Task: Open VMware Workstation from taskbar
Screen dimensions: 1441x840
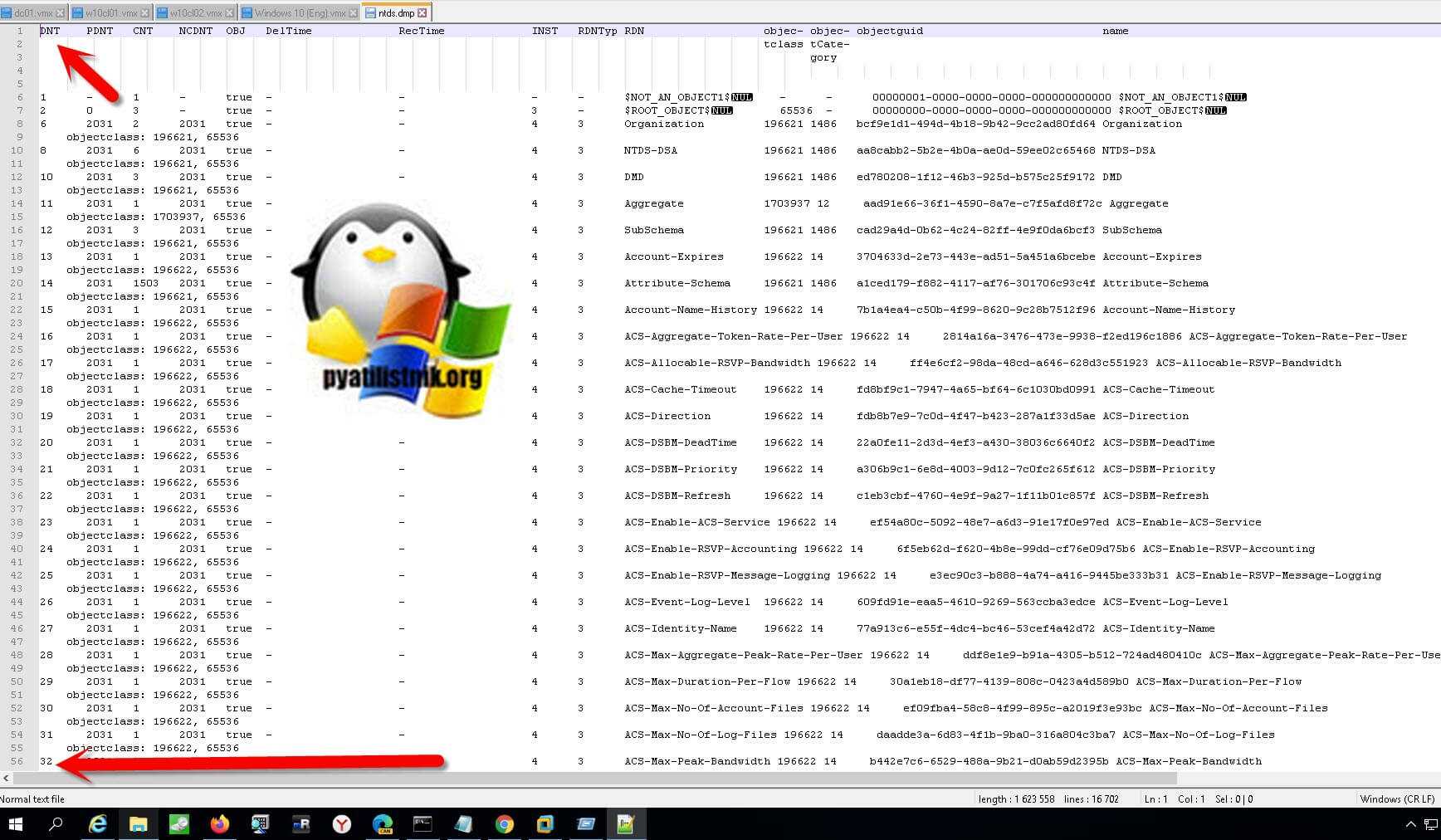Action: [545, 824]
